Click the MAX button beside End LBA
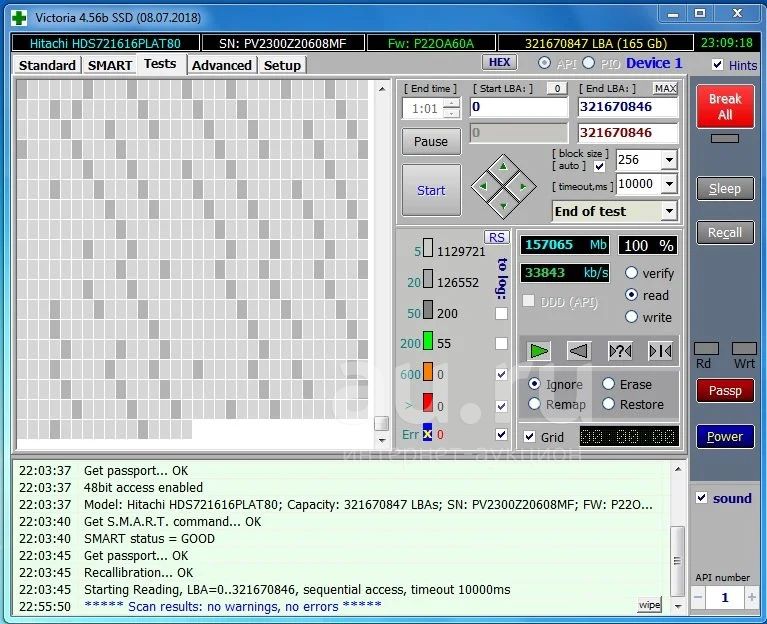 (x=665, y=89)
